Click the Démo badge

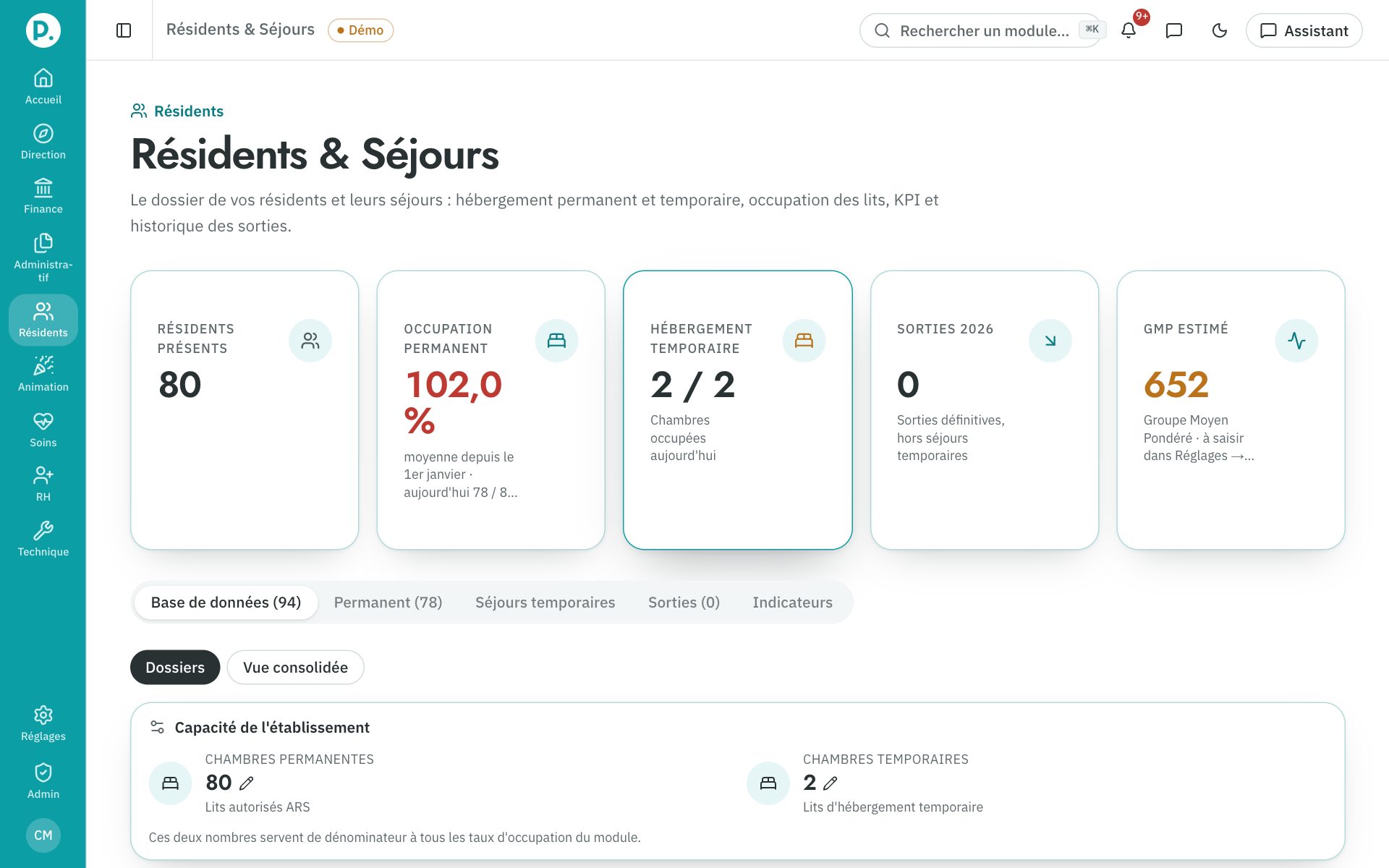pyautogui.click(x=360, y=30)
